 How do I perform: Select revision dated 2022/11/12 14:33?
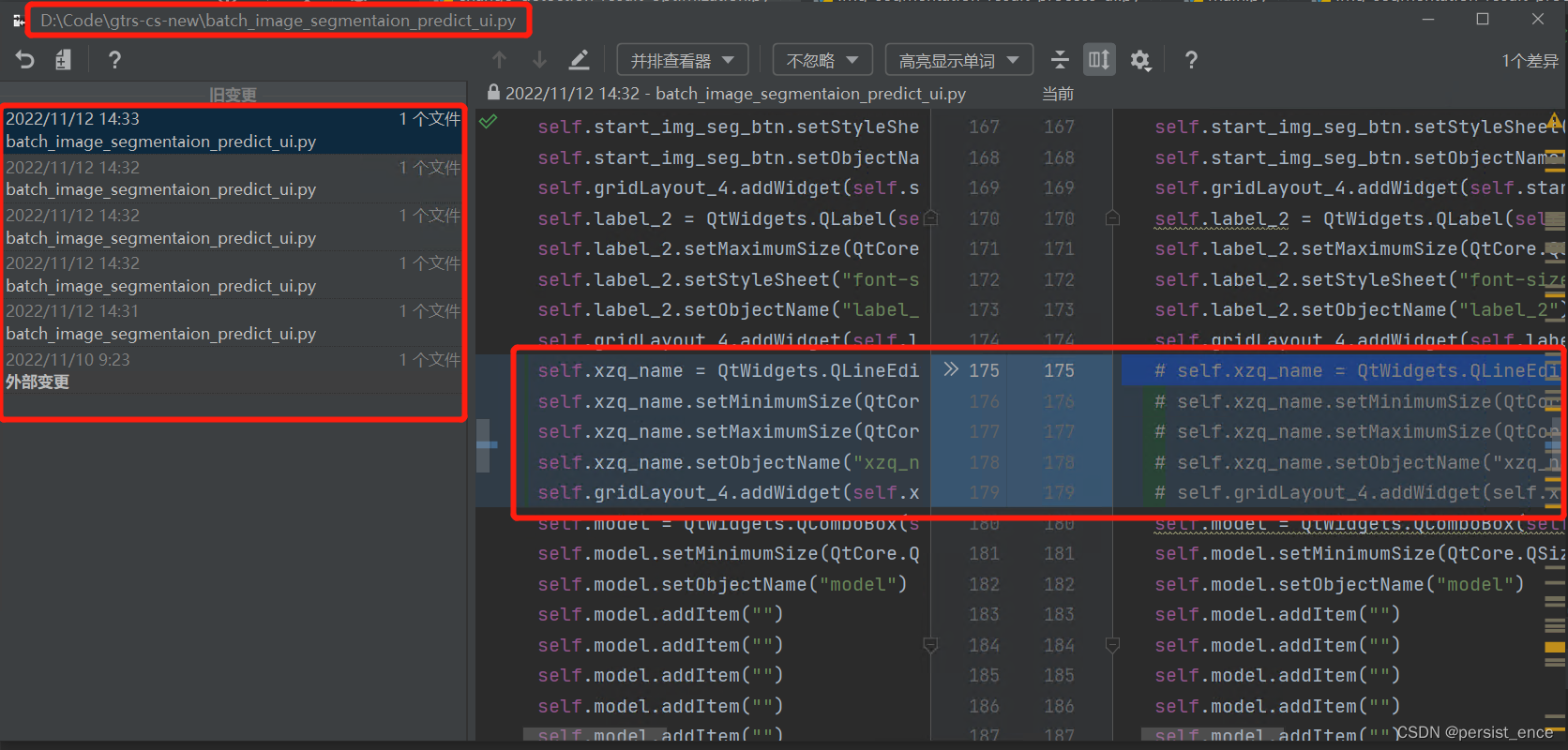pyautogui.click(x=232, y=129)
